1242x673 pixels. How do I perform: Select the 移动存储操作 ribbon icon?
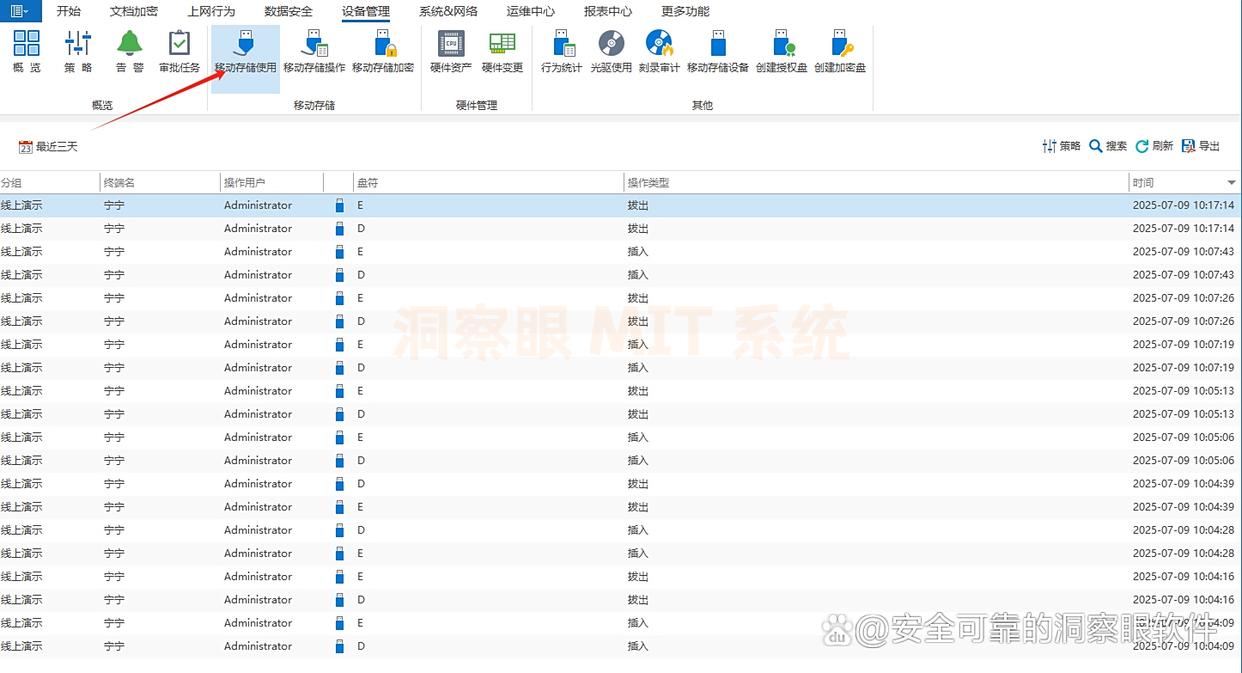click(314, 51)
